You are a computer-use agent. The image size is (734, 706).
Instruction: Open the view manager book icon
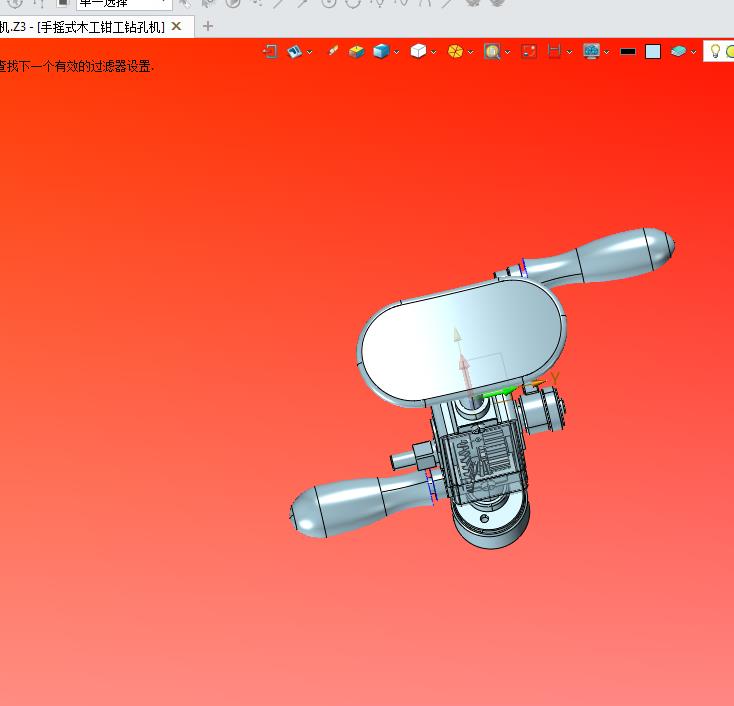click(294, 51)
